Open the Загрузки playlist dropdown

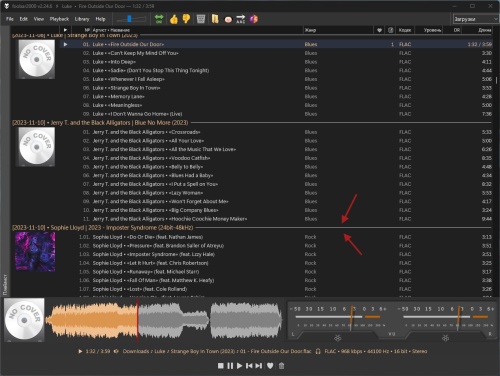click(x=475, y=19)
